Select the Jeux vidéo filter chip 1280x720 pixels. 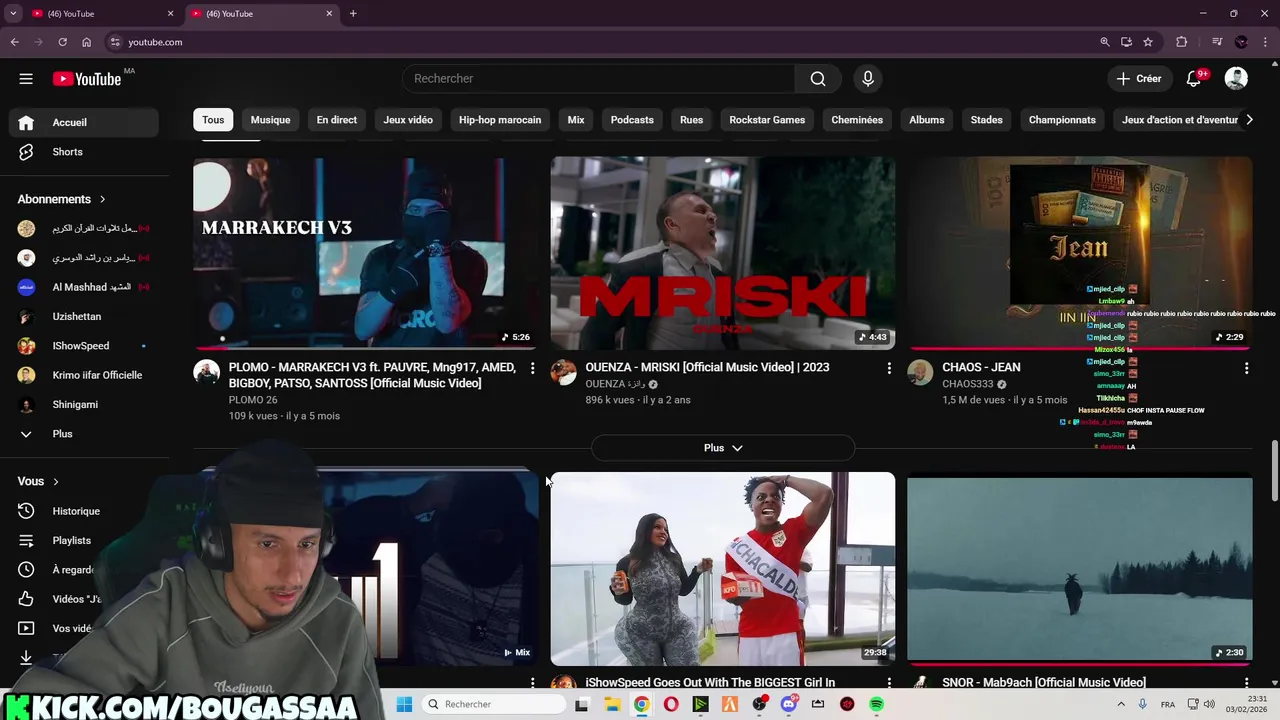[408, 120]
